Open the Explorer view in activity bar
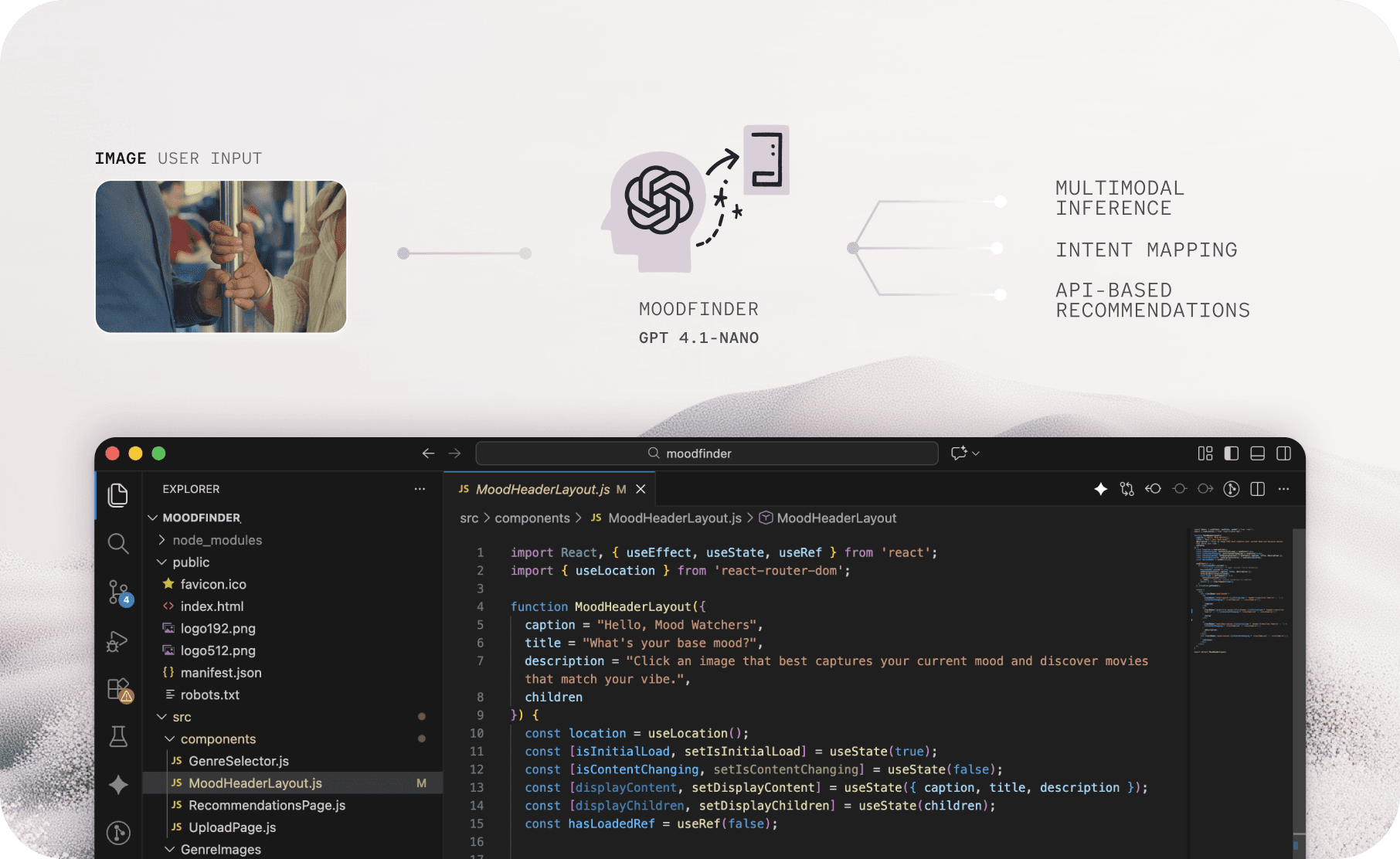The width and height of the screenshot is (1400, 859). (x=117, y=495)
